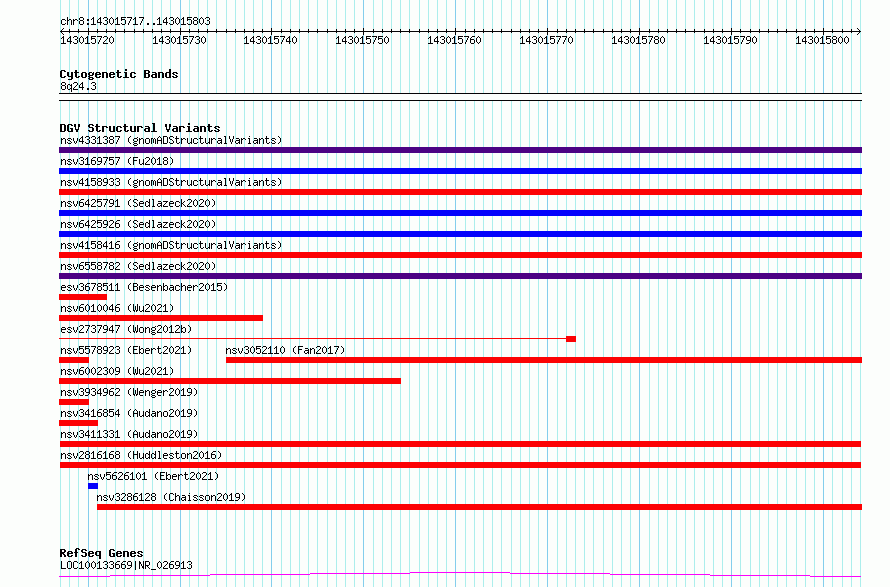
Task: Open nsv3416854 (Audano2019) label
Action: click(x=129, y=413)
